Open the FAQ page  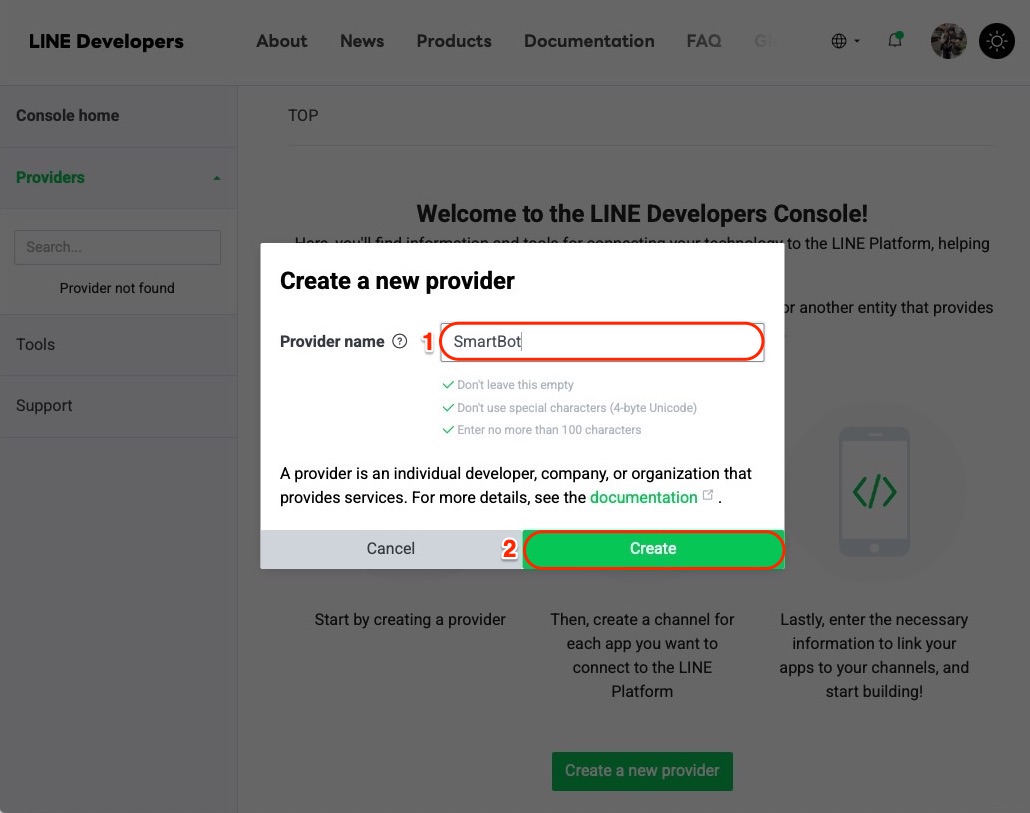(704, 41)
